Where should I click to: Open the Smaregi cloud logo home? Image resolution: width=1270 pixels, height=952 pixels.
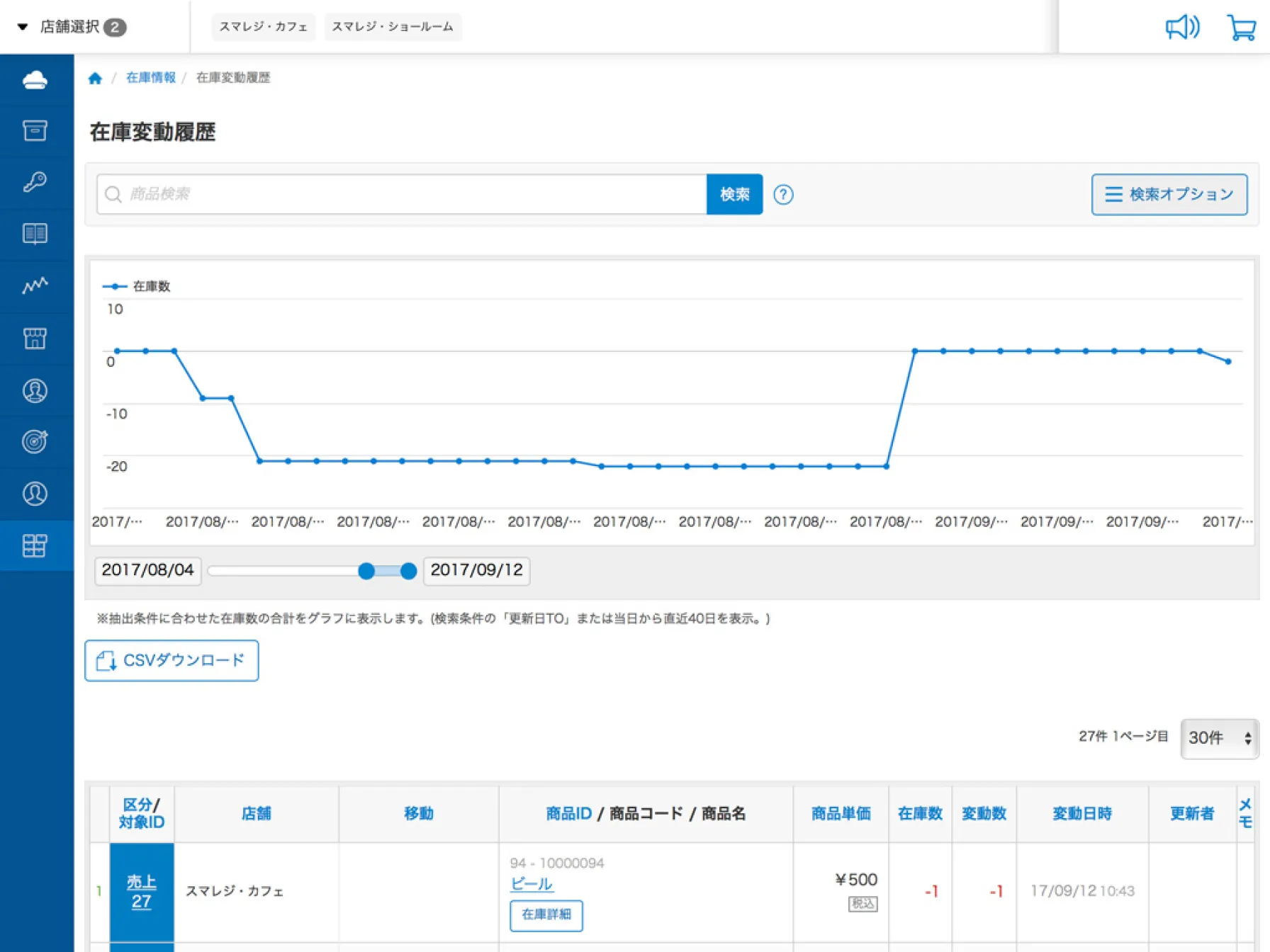[35, 80]
